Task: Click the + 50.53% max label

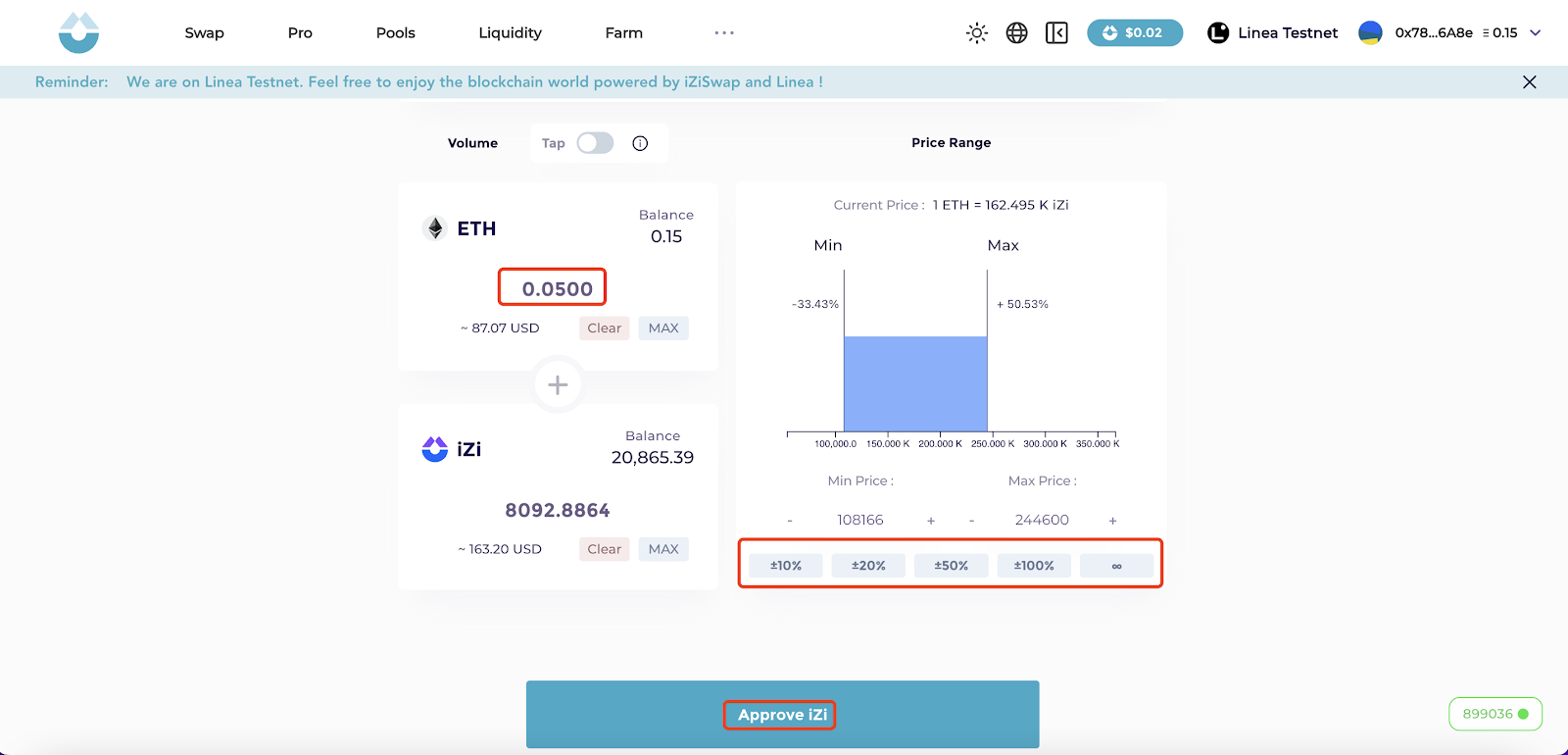Action: point(1022,304)
